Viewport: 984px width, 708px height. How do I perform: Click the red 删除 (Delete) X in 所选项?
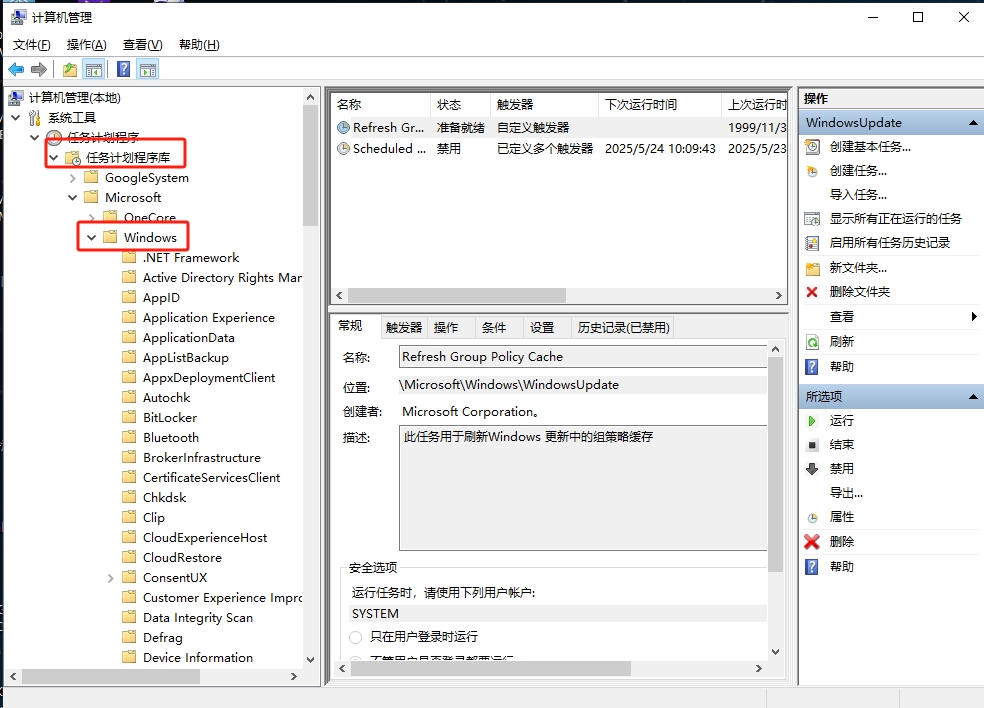(x=812, y=541)
